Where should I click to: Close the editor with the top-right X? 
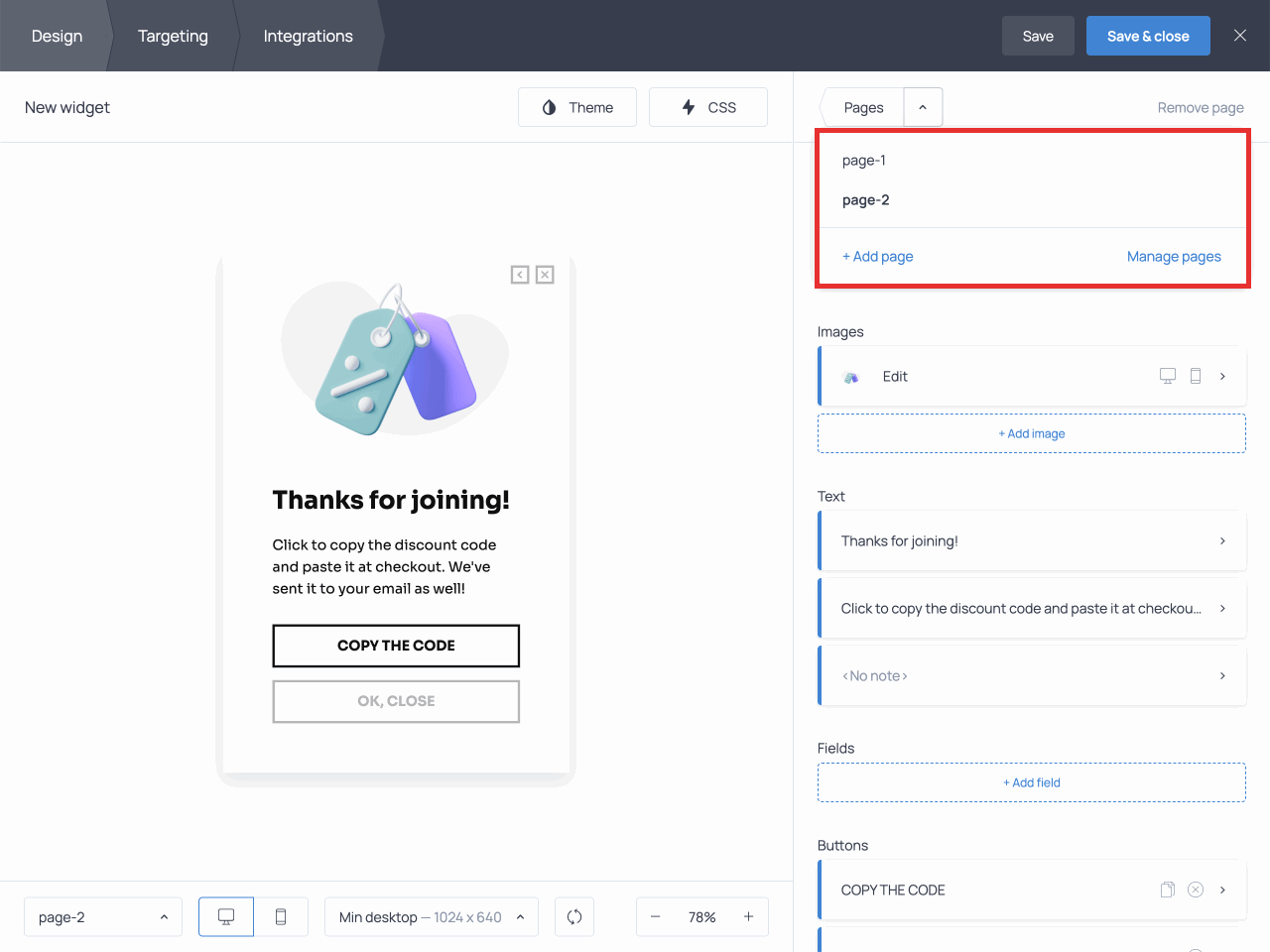(1240, 36)
